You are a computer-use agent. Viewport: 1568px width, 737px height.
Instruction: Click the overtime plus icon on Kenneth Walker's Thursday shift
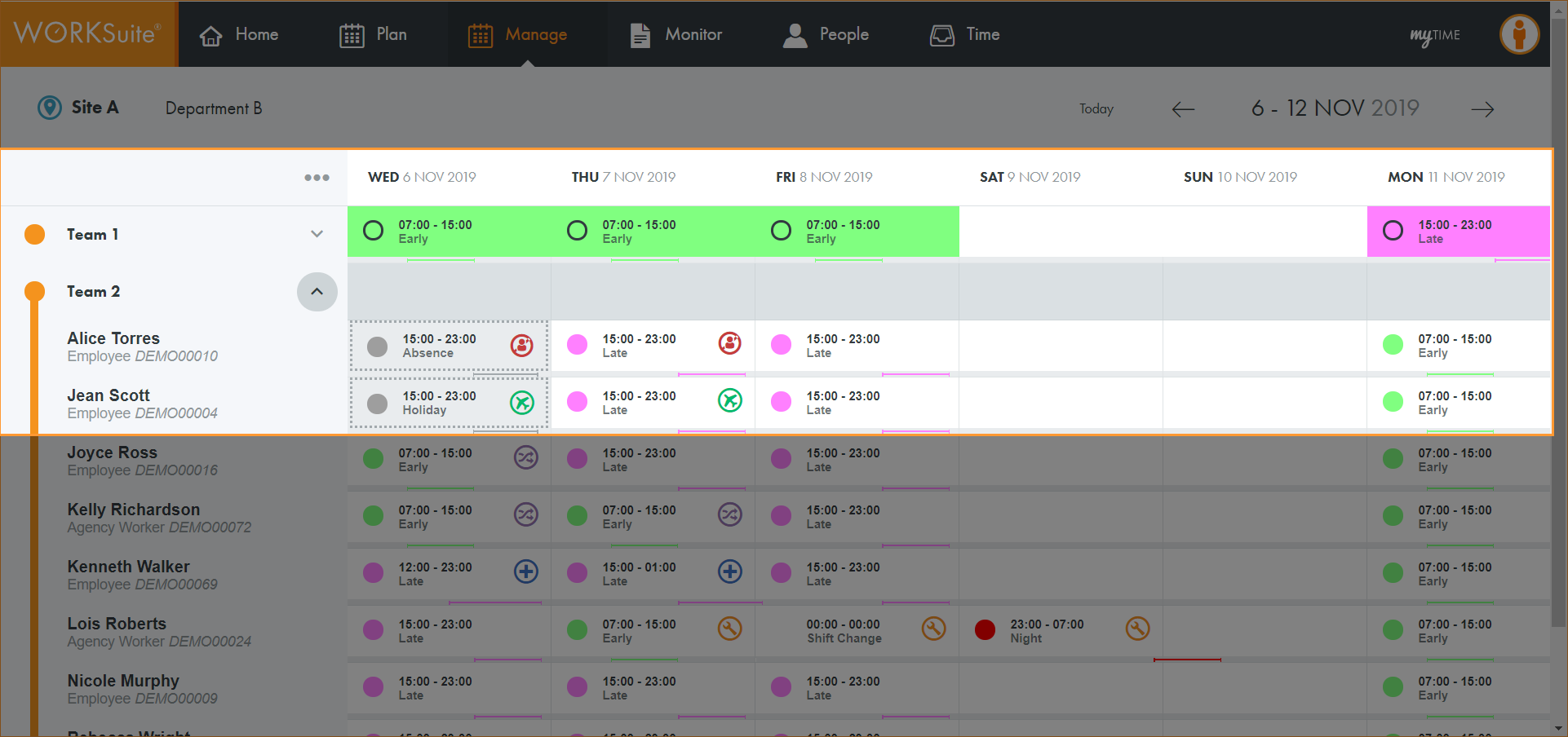[x=729, y=572]
